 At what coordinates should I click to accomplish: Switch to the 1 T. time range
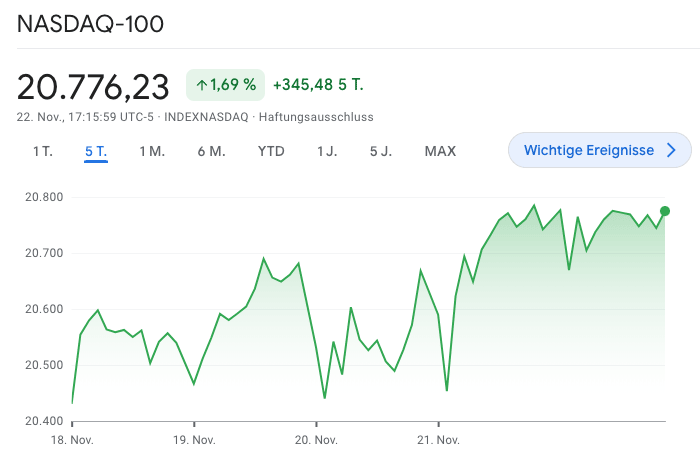coord(42,151)
